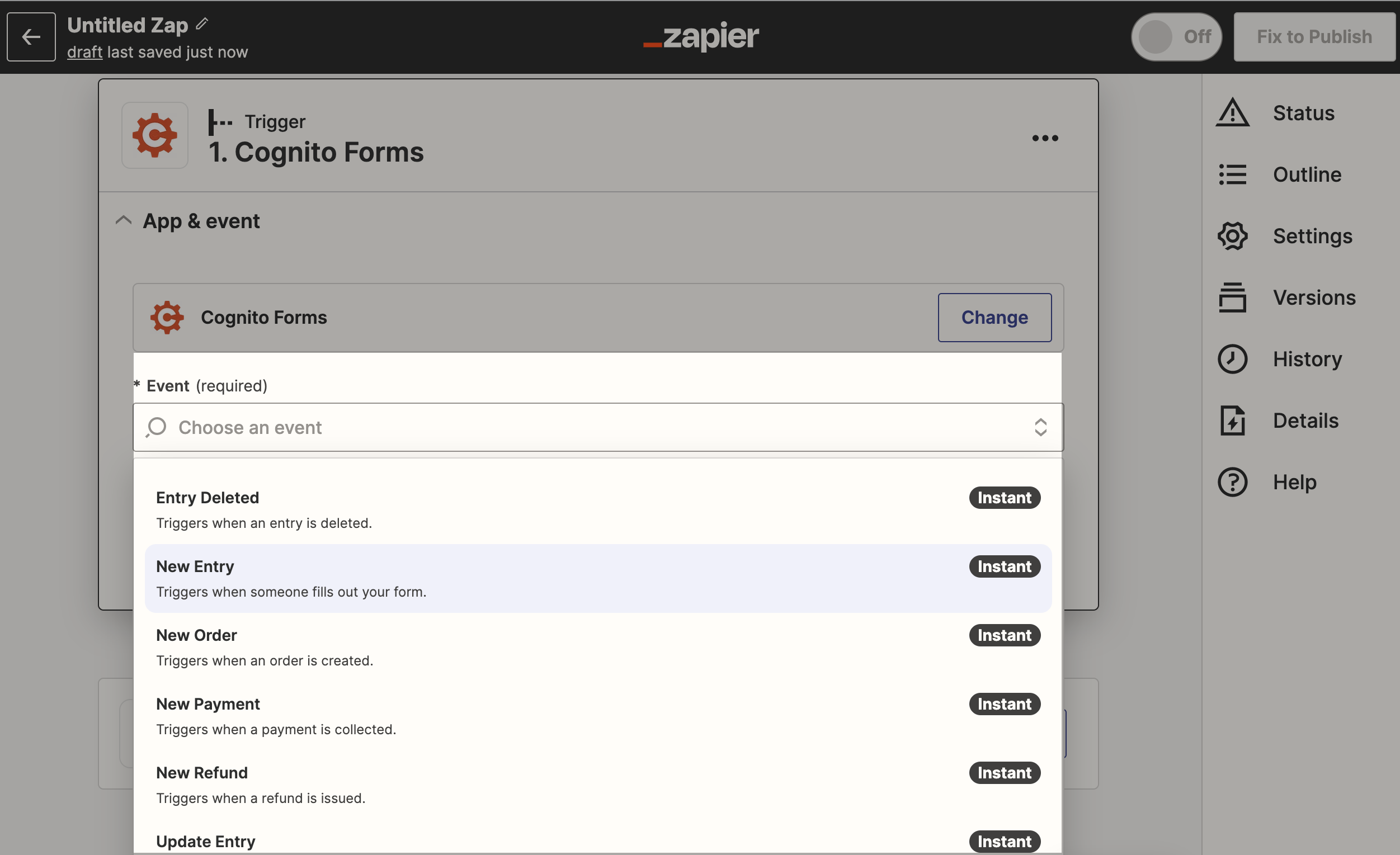This screenshot has height=855, width=1400.
Task: Open the Details file icon
Action: click(x=1232, y=421)
